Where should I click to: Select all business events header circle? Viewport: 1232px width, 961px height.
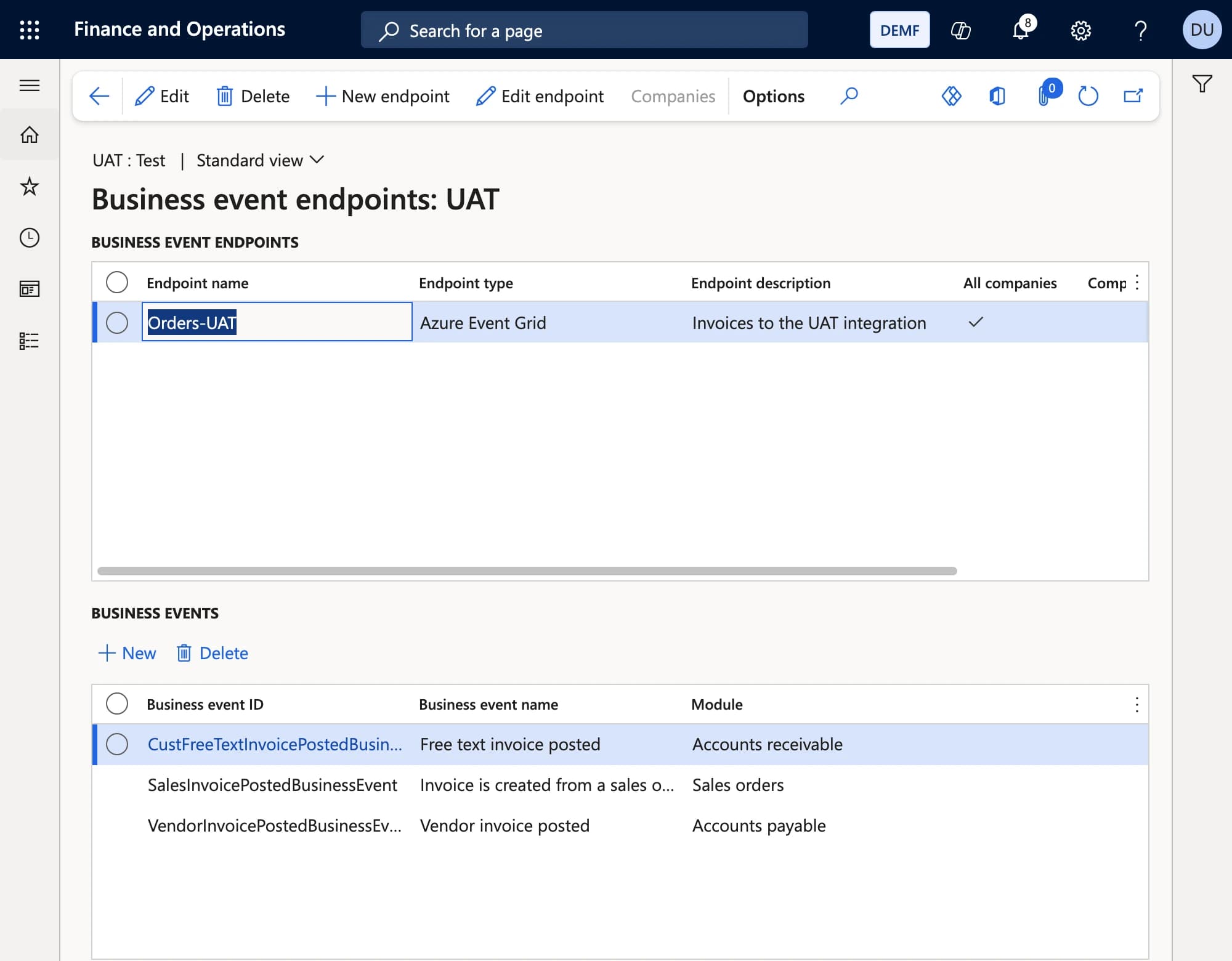[117, 704]
